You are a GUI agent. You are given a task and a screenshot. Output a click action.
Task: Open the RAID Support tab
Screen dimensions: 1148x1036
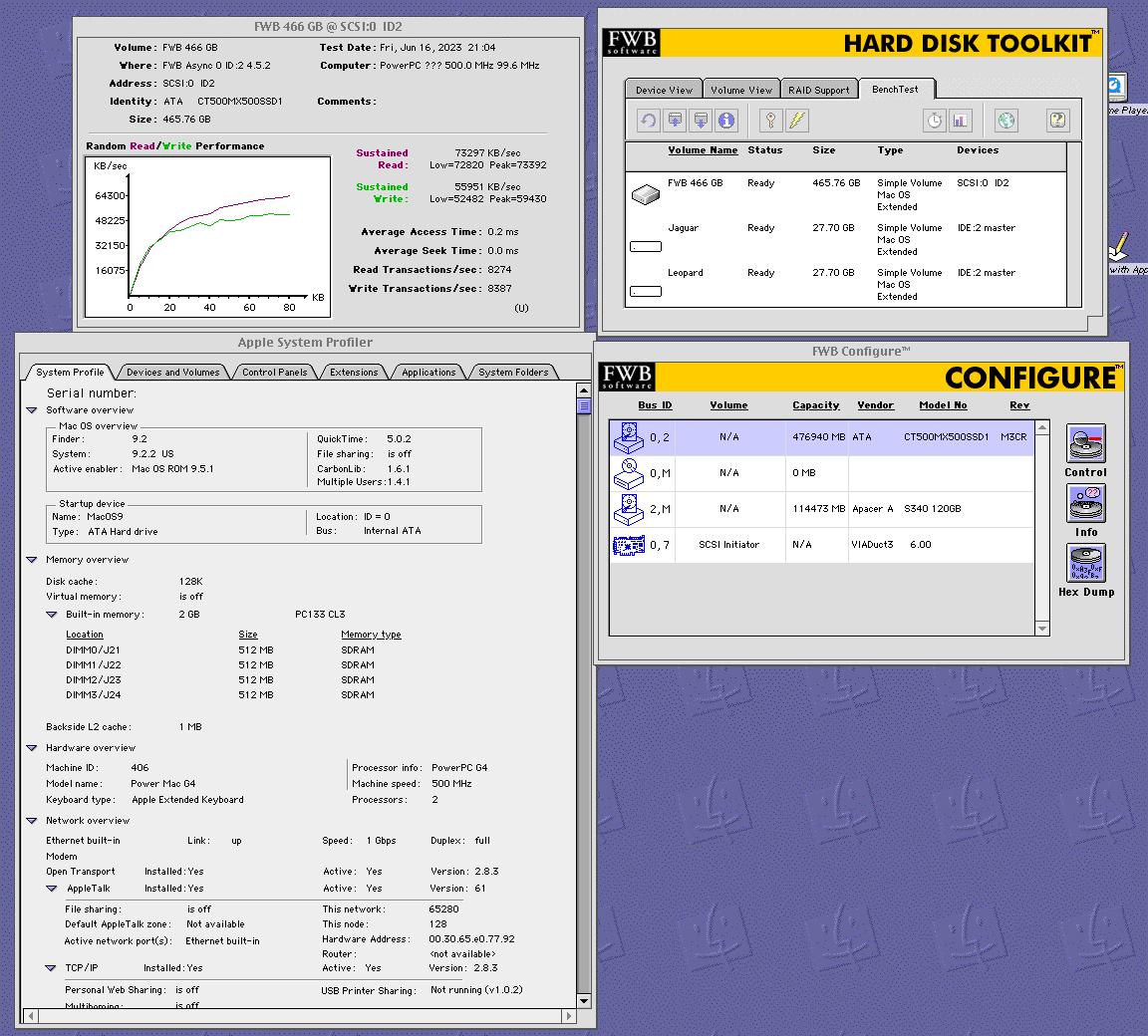point(818,90)
